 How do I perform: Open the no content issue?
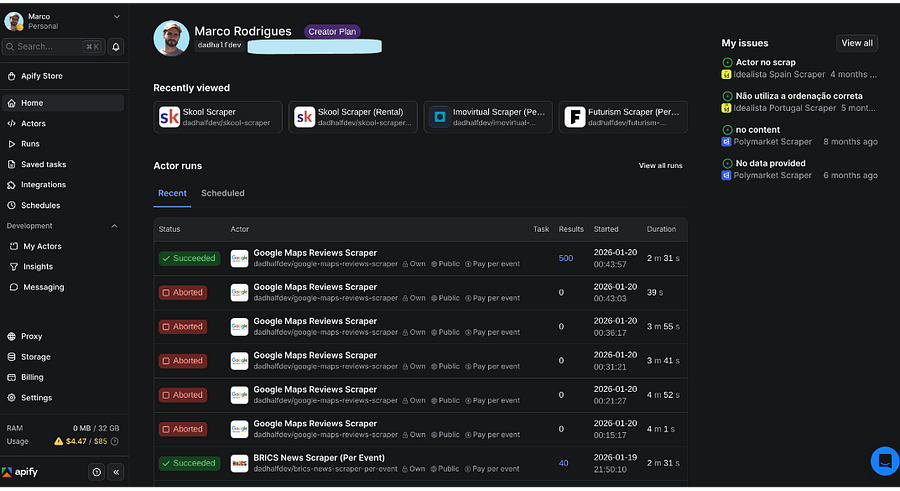[x=758, y=130]
